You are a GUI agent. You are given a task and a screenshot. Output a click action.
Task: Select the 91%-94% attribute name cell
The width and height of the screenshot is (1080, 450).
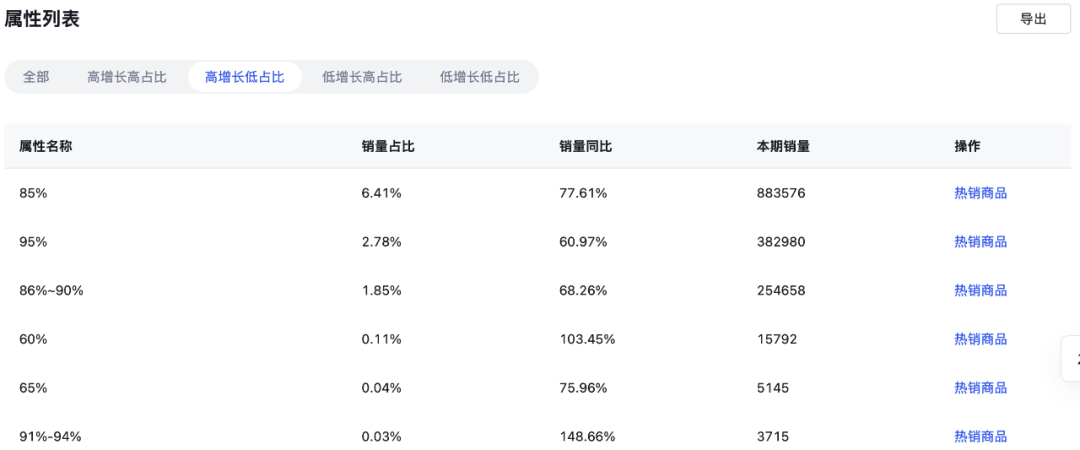[x=50, y=436]
